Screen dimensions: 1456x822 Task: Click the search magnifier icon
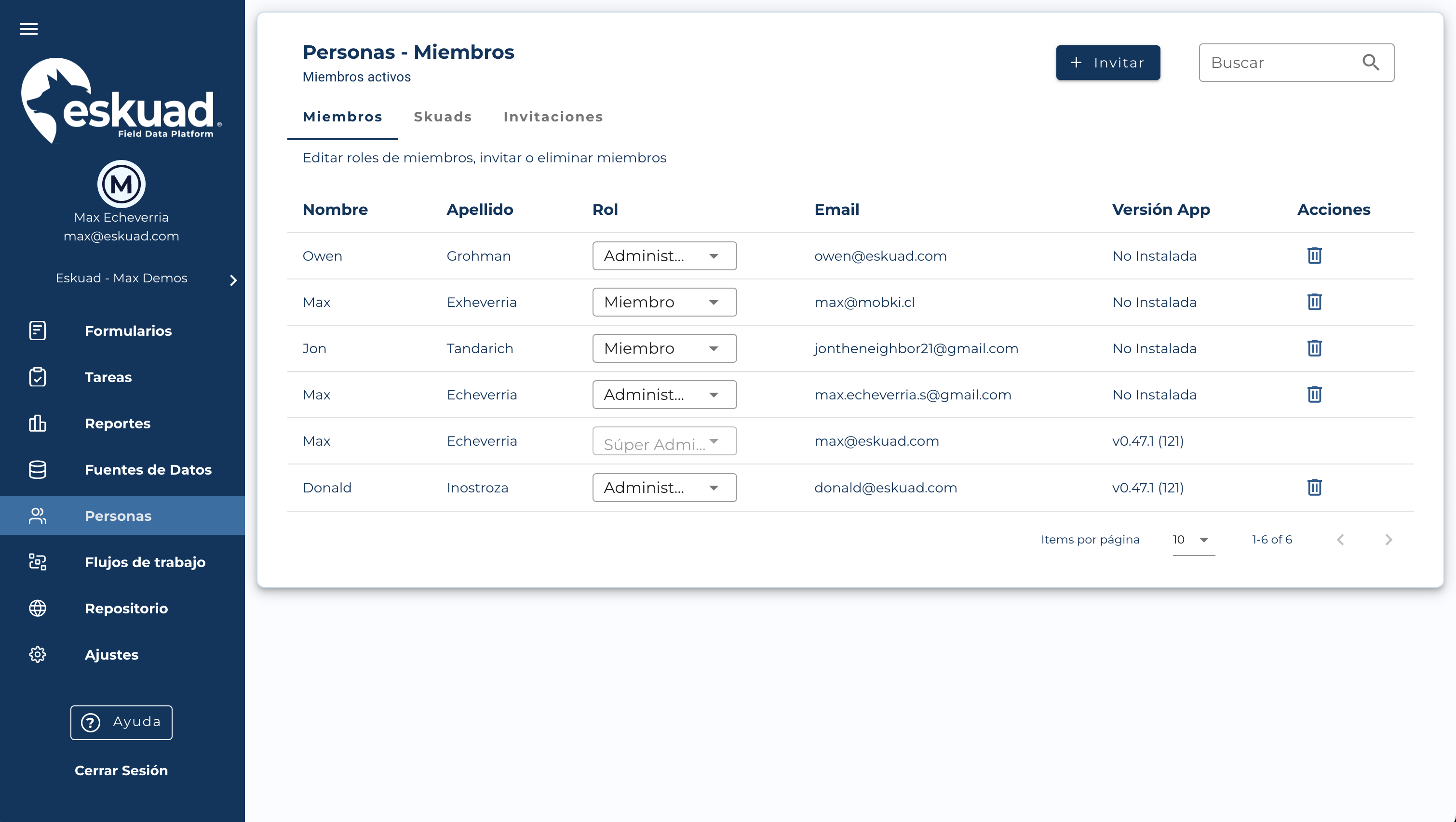tap(1371, 62)
